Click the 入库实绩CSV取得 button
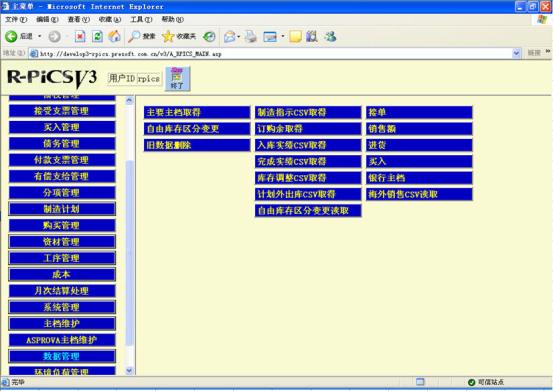 click(308, 145)
